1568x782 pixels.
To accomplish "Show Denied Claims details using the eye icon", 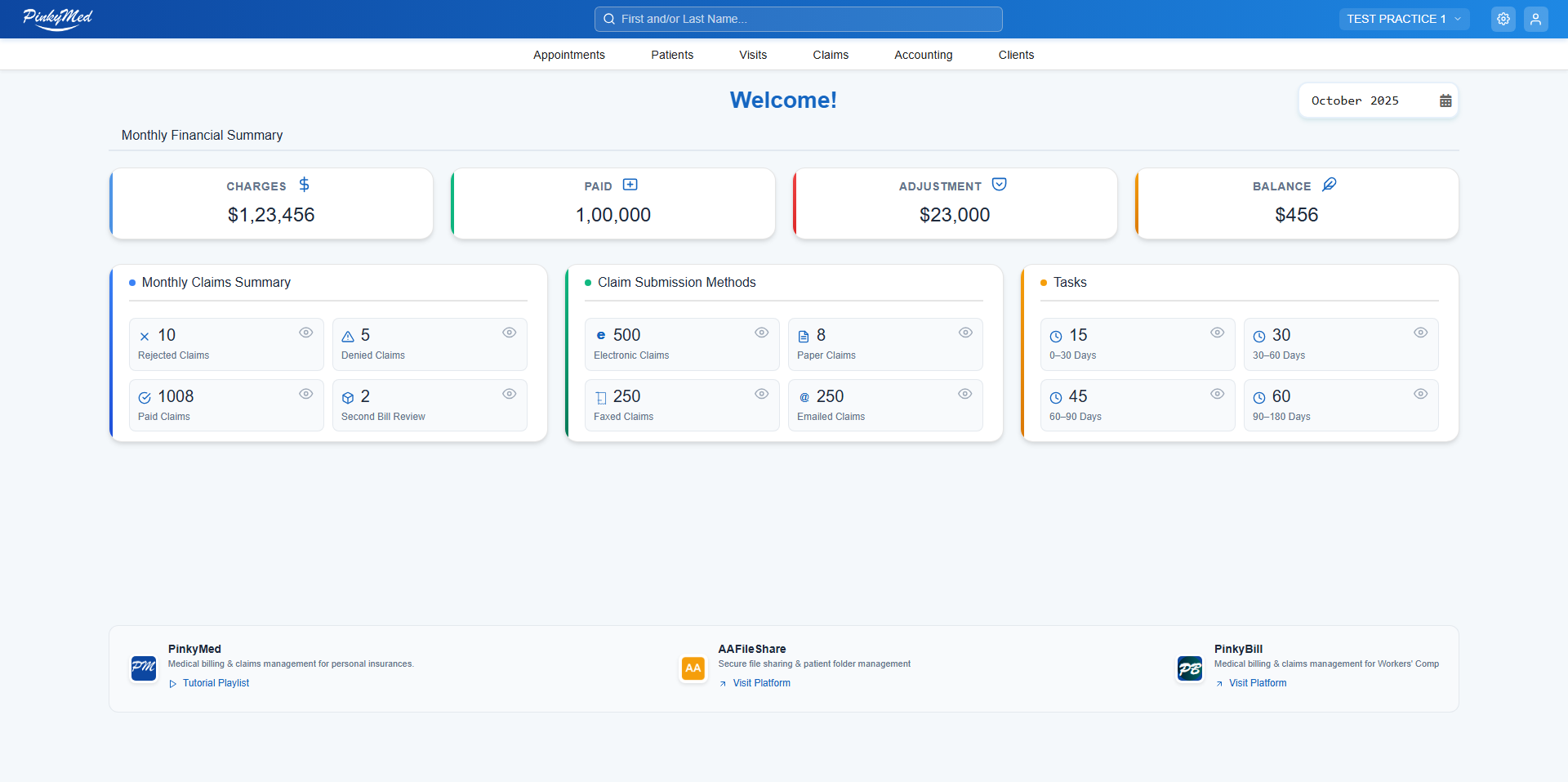I will [509, 333].
